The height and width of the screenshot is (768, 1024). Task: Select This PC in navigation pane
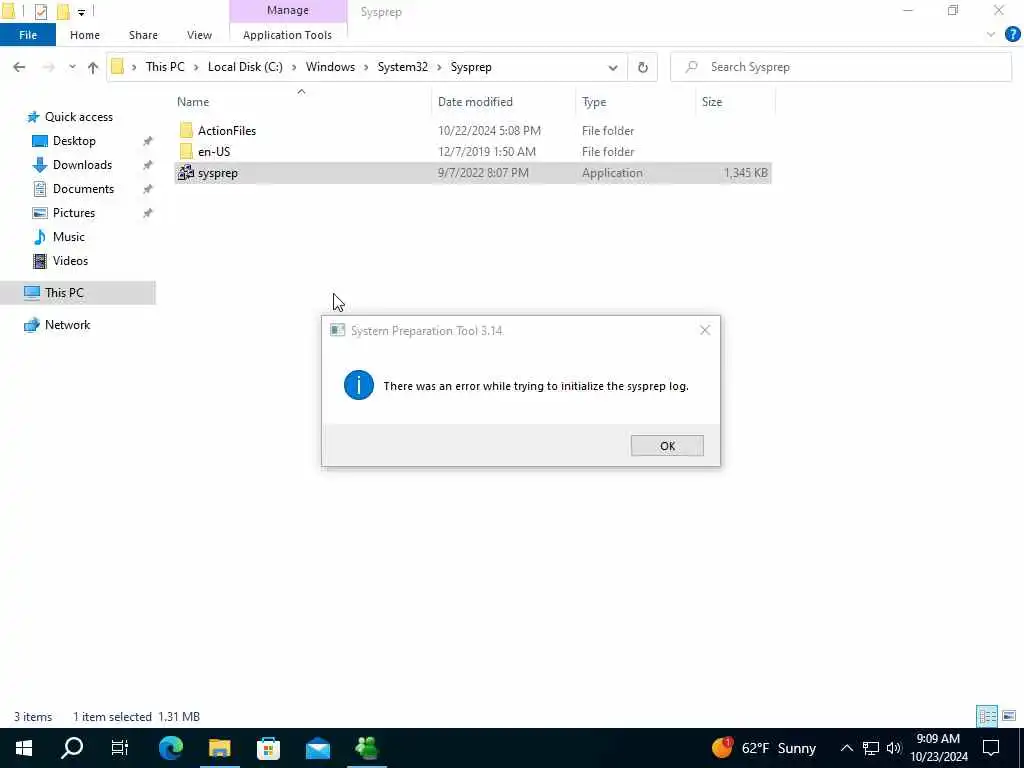click(78, 293)
